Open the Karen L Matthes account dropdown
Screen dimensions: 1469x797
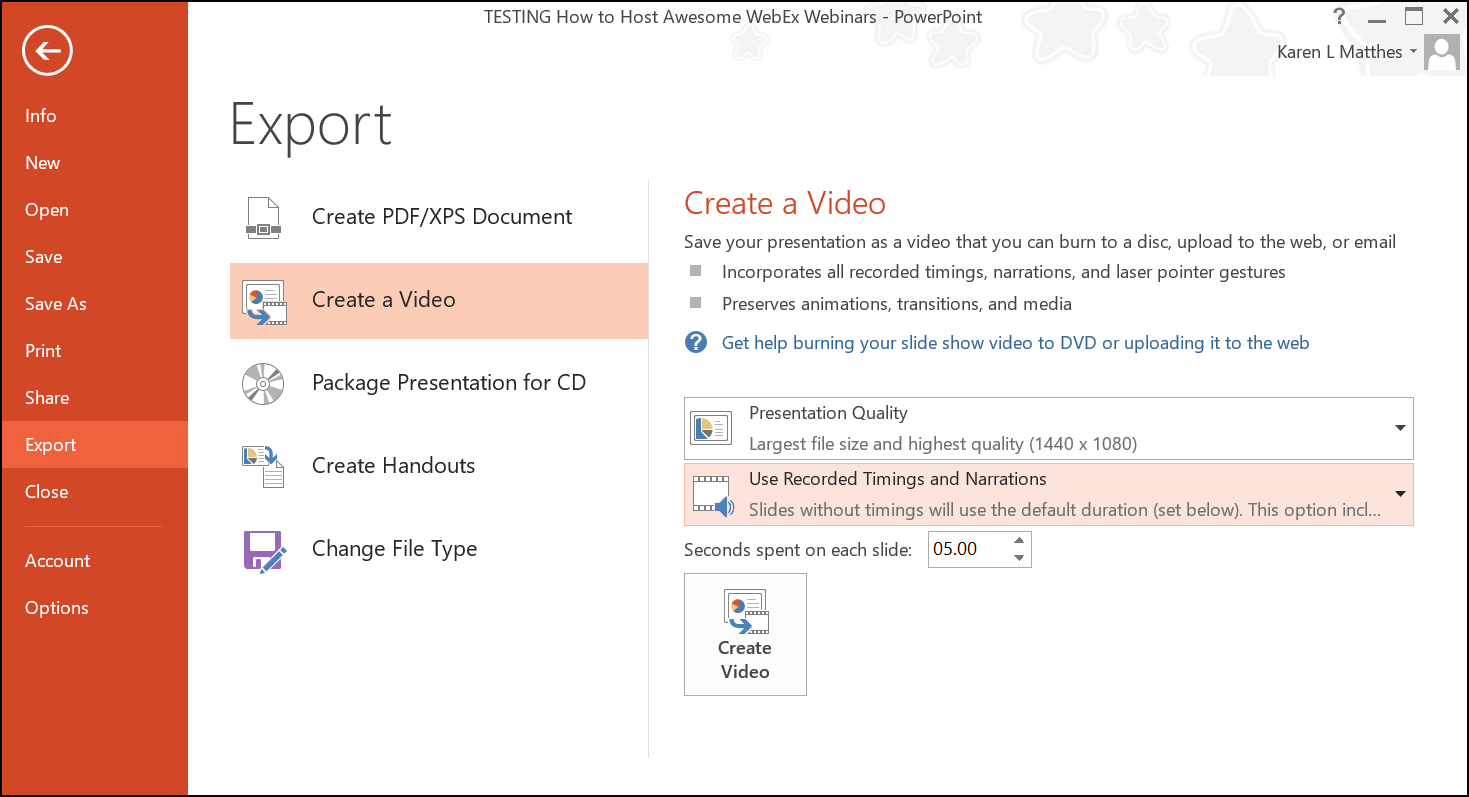[x=1412, y=51]
